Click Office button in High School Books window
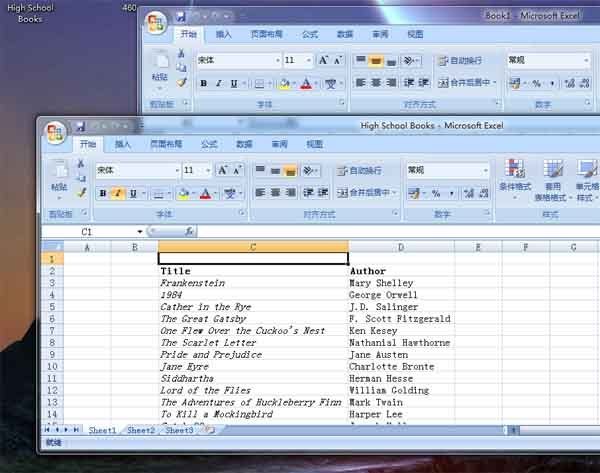Image resolution: width=600 pixels, height=473 pixels. click(x=56, y=134)
